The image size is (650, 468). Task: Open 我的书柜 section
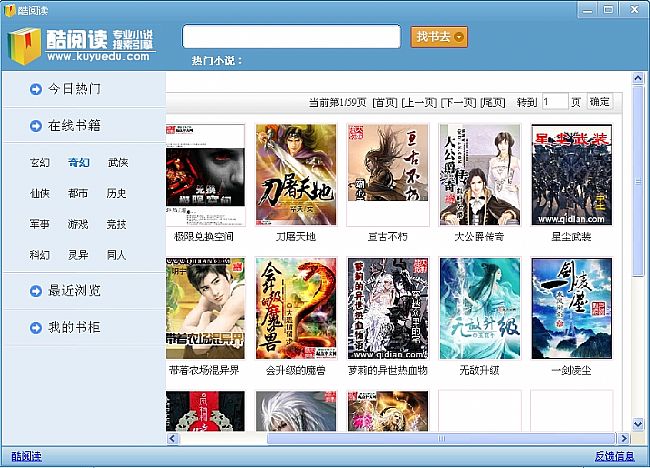pos(74,327)
